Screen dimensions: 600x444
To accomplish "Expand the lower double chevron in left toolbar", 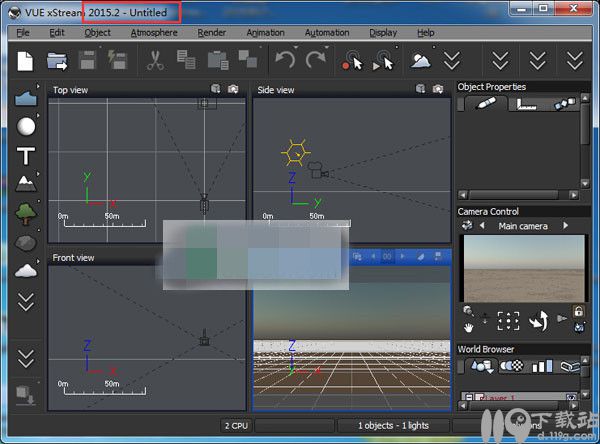I will pyautogui.click(x=26, y=359).
